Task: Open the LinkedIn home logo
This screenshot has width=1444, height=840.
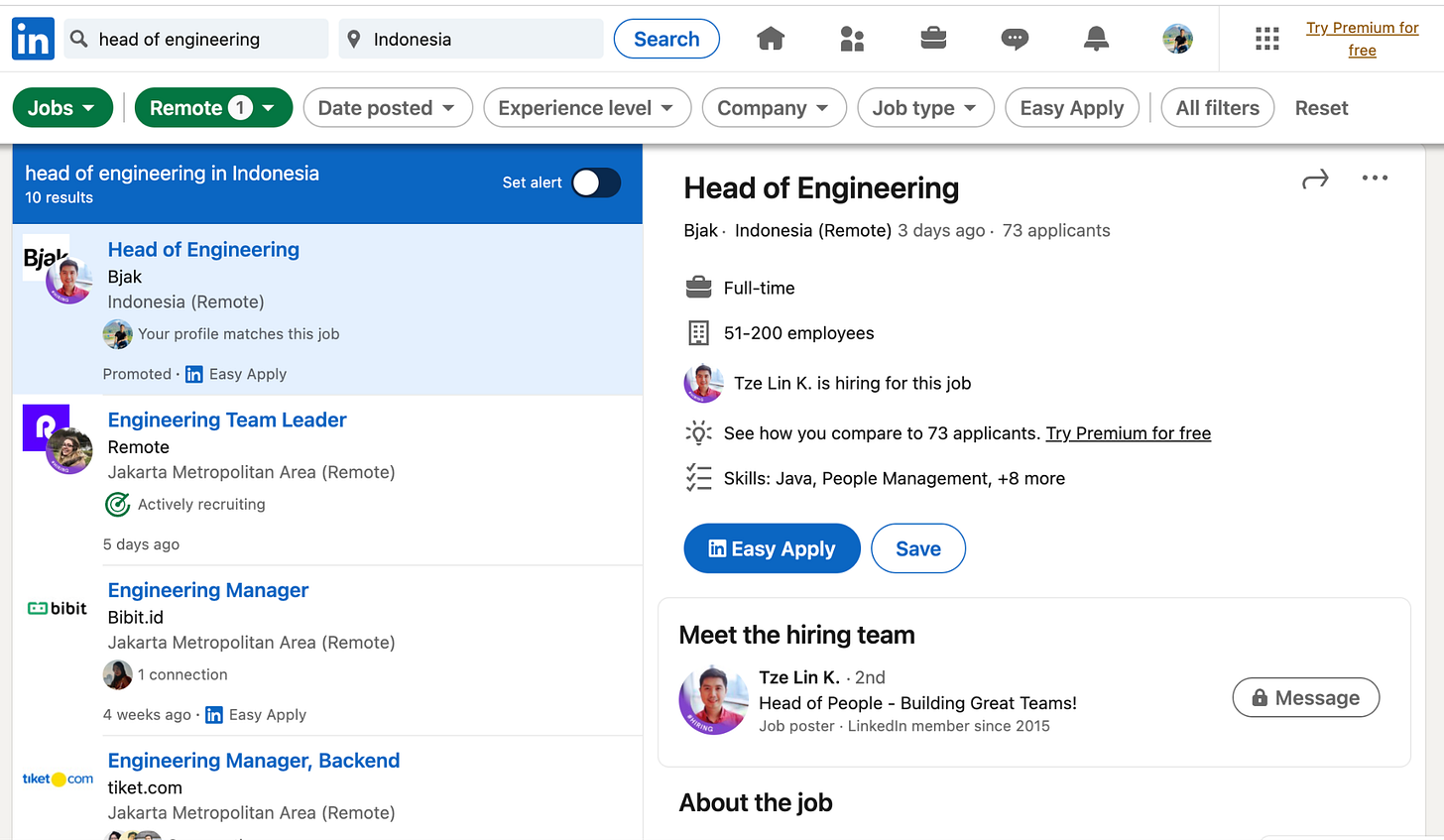Action: point(33,40)
